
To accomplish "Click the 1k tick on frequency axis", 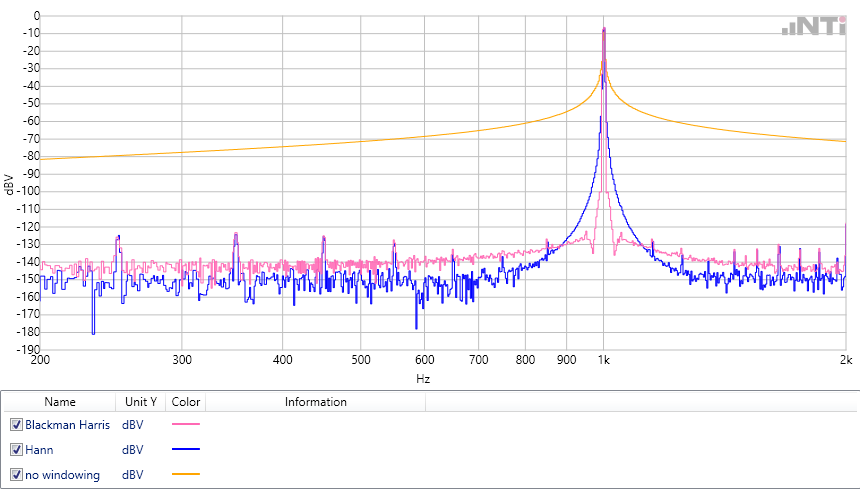I will point(602,360).
